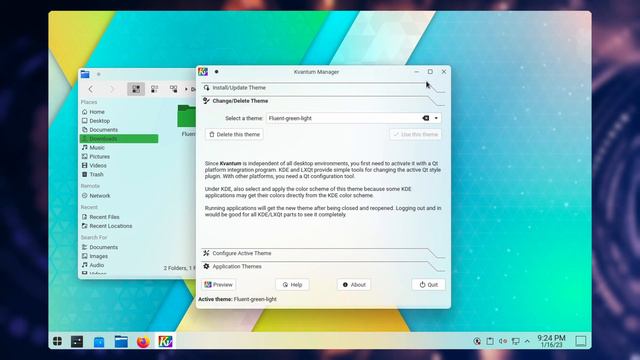Open the Discover store icon on taskbar
This screenshot has height=360, width=640.
pos(99,342)
